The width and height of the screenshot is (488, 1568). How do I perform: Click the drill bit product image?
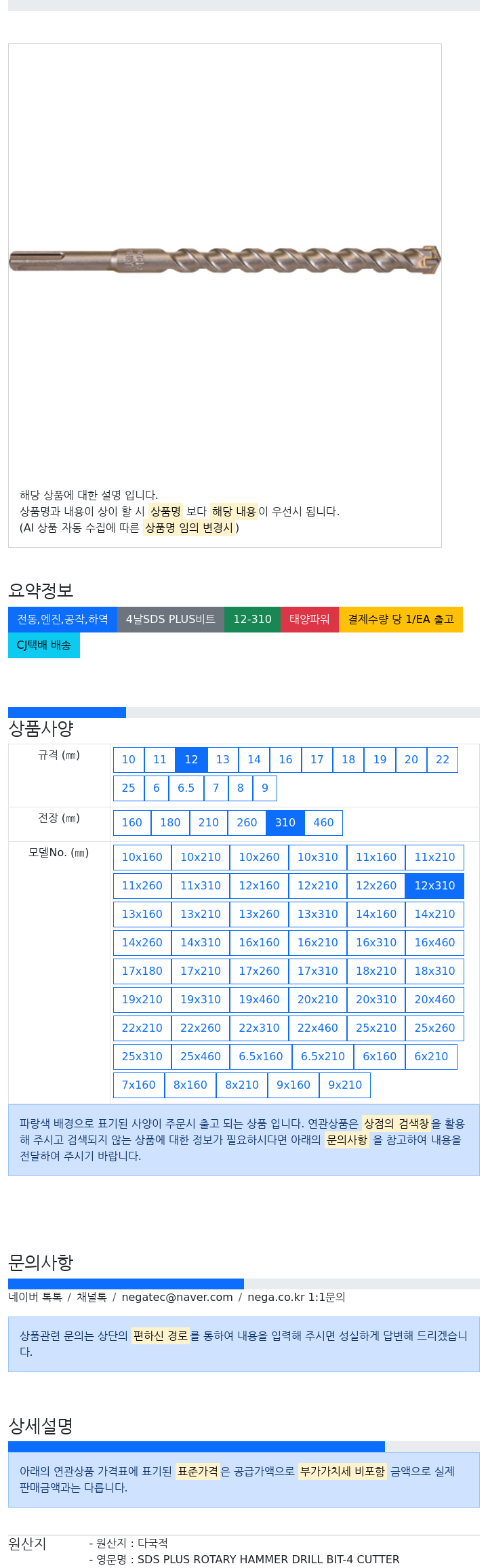[224, 260]
